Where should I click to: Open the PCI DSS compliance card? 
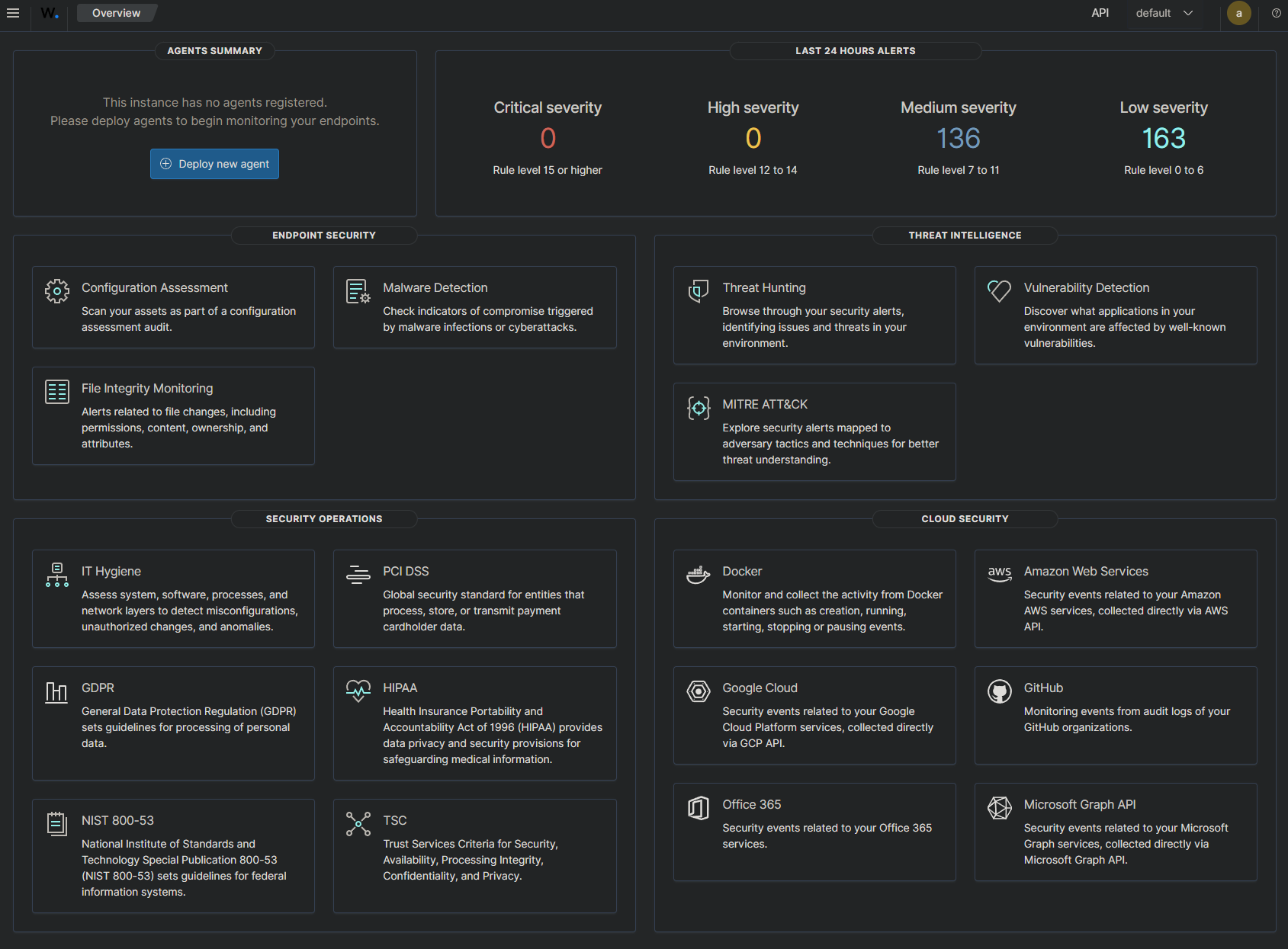(474, 598)
